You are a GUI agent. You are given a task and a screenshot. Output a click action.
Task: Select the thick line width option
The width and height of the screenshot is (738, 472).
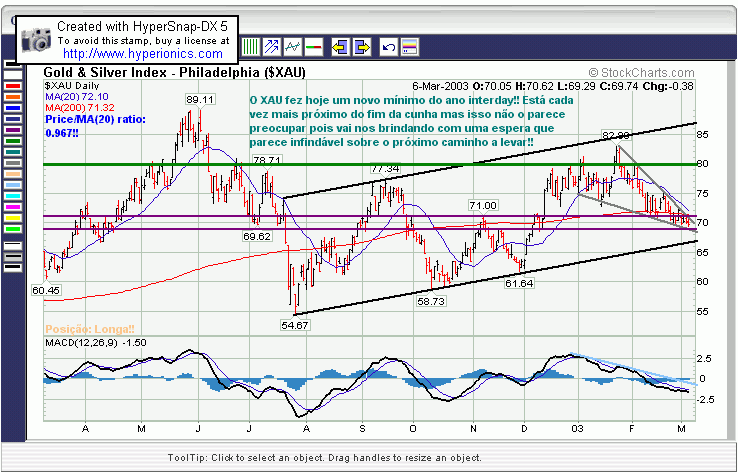click(13, 267)
